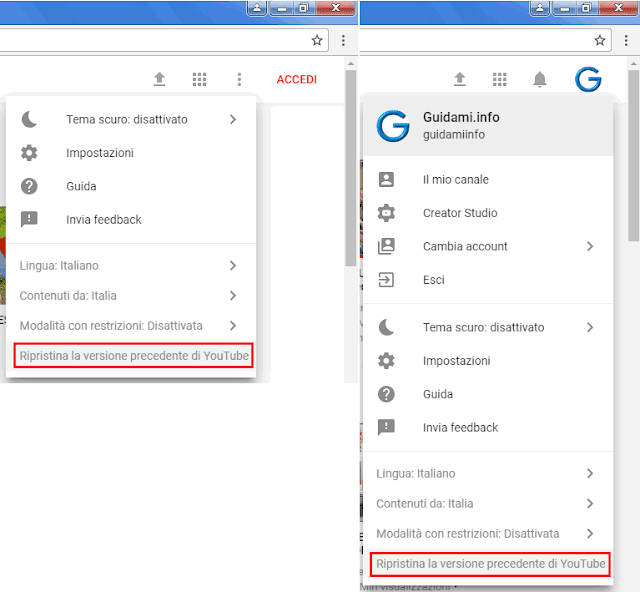
Task: Expand Modalità con restrizioni chevron, left menu
Action: click(233, 325)
